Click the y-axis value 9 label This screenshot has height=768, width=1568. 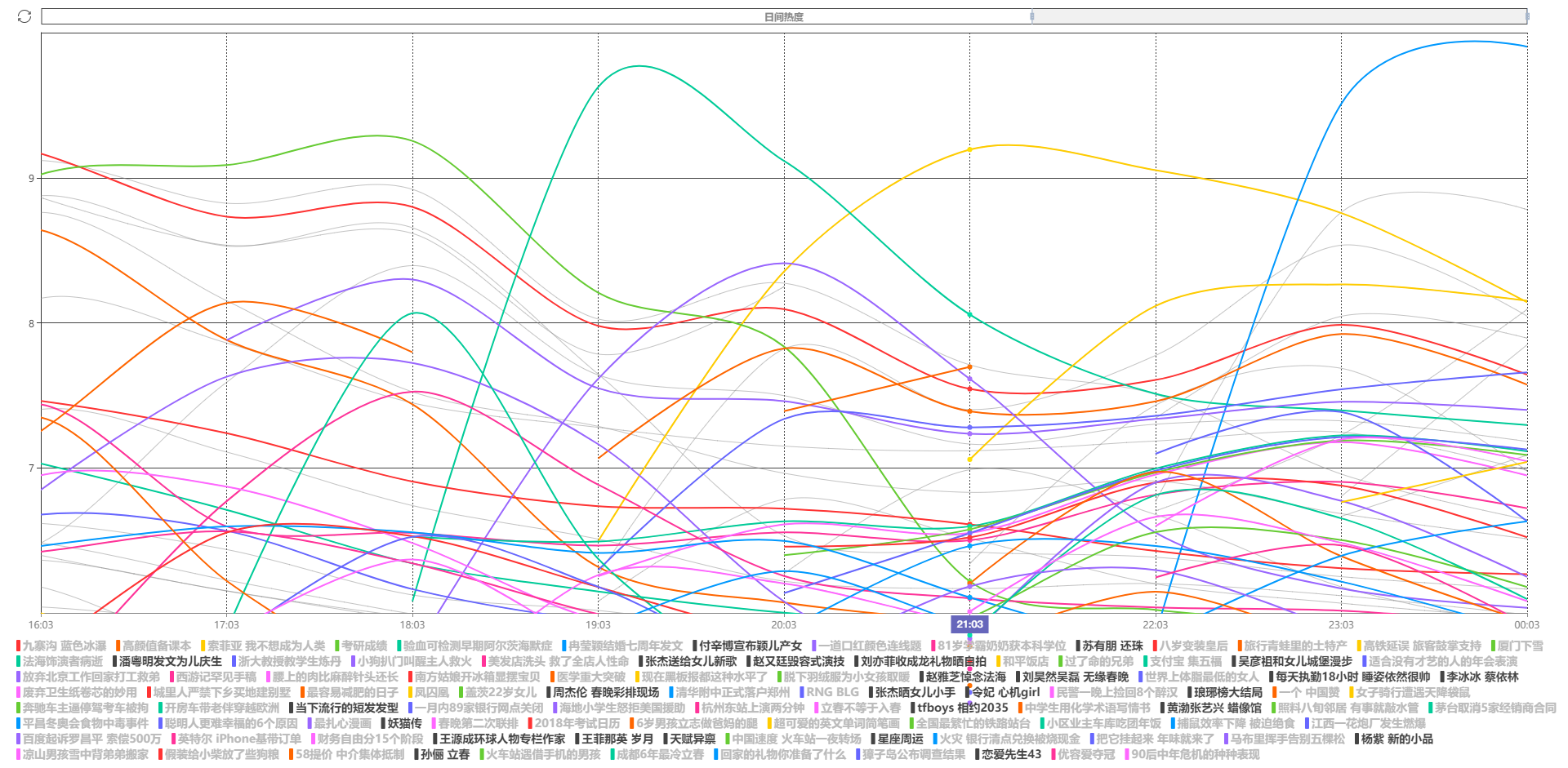pyautogui.click(x=32, y=178)
